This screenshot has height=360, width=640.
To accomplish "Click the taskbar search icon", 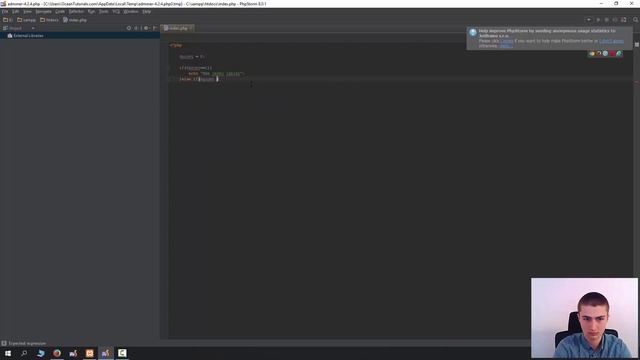I will click(x=24, y=353).
